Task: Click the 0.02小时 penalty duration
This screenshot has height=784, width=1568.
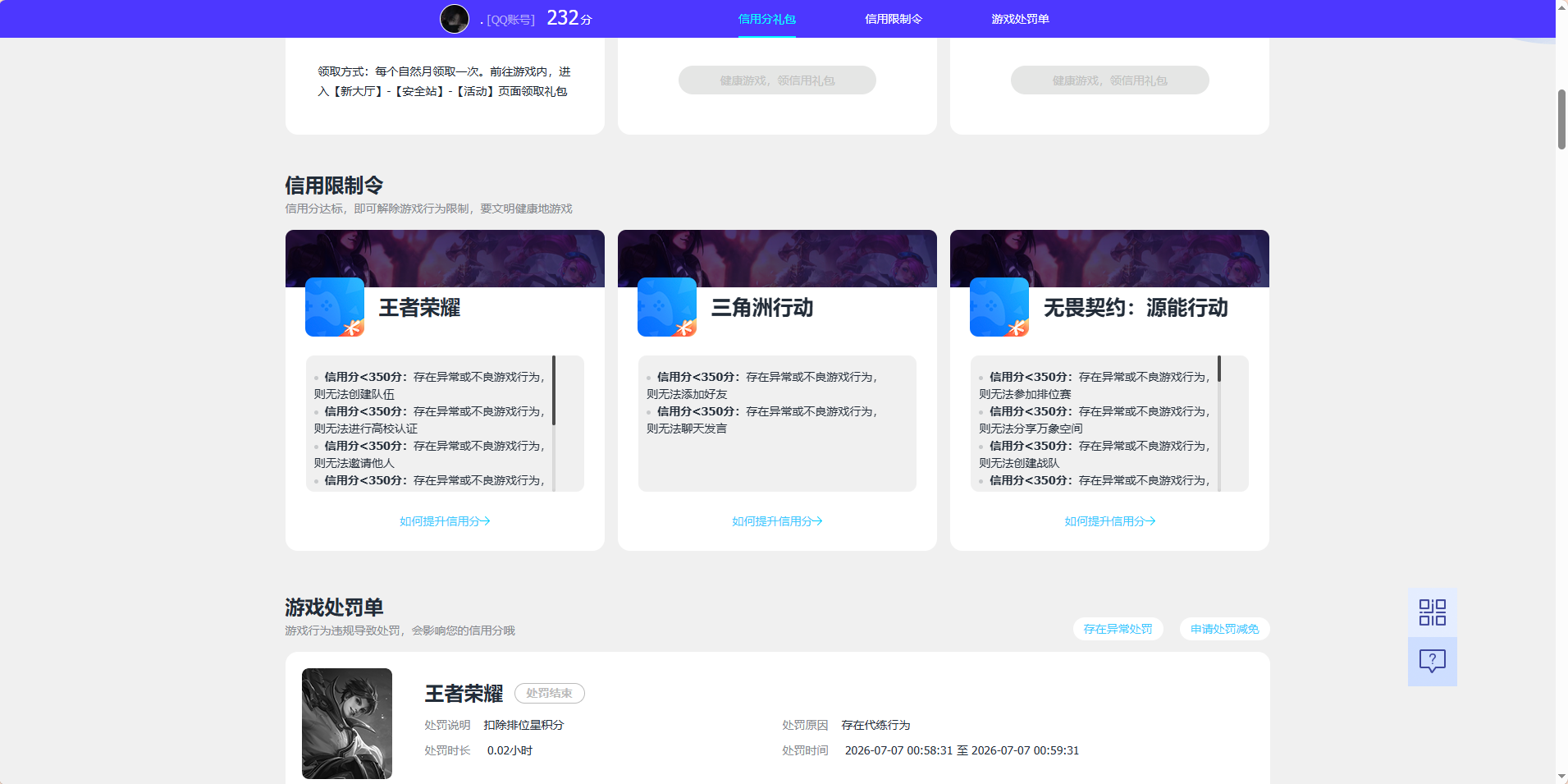Action: (x=510, y=750)
